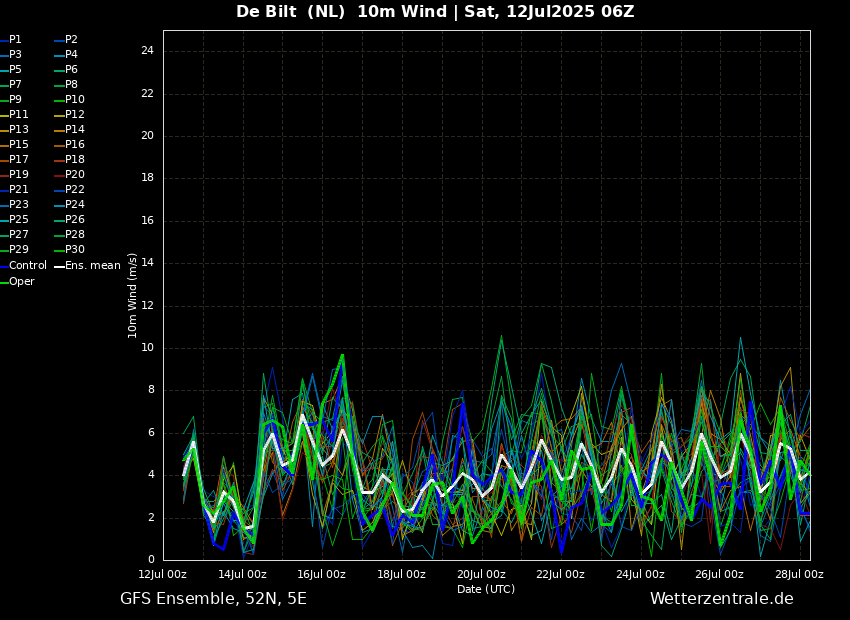Click the P20 legend label

coord(74,175)
